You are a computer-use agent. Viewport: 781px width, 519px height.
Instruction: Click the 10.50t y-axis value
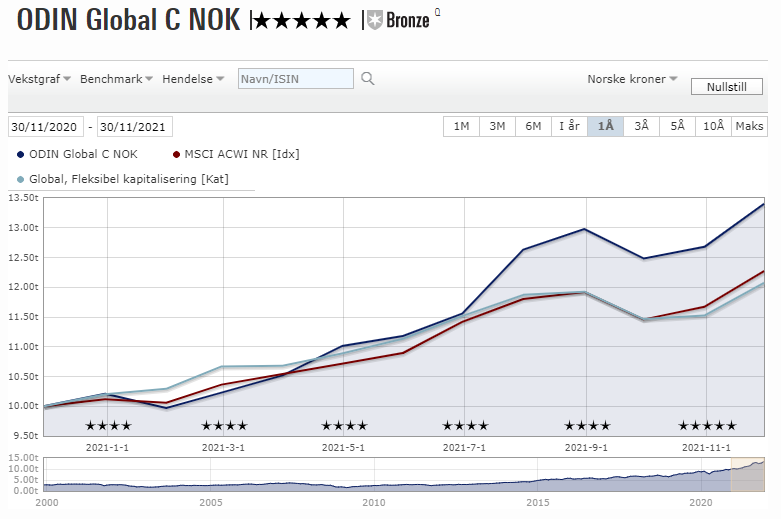(23, 377)
